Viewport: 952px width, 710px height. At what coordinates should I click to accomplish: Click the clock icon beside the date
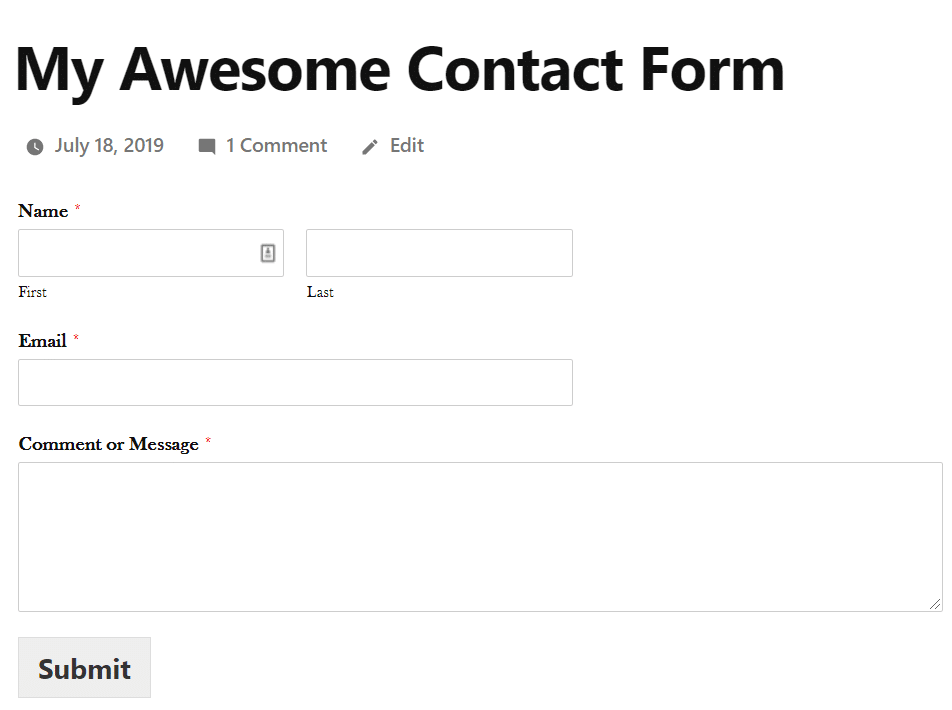[x=34, y=146]
